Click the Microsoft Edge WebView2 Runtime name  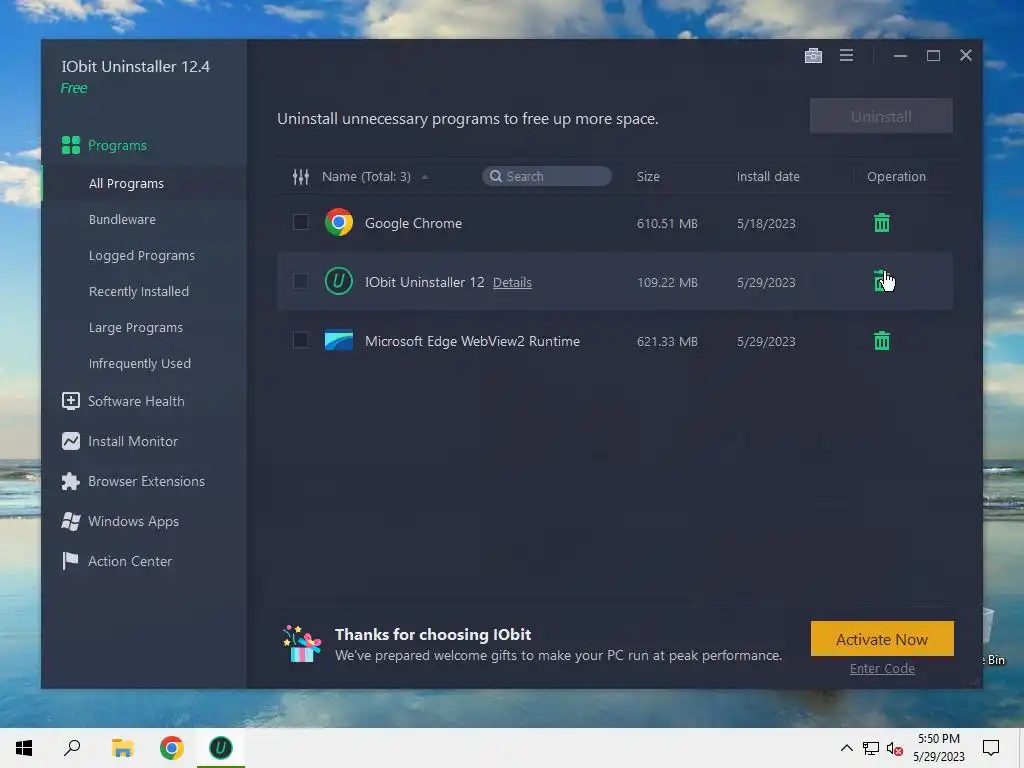(472, 341)
